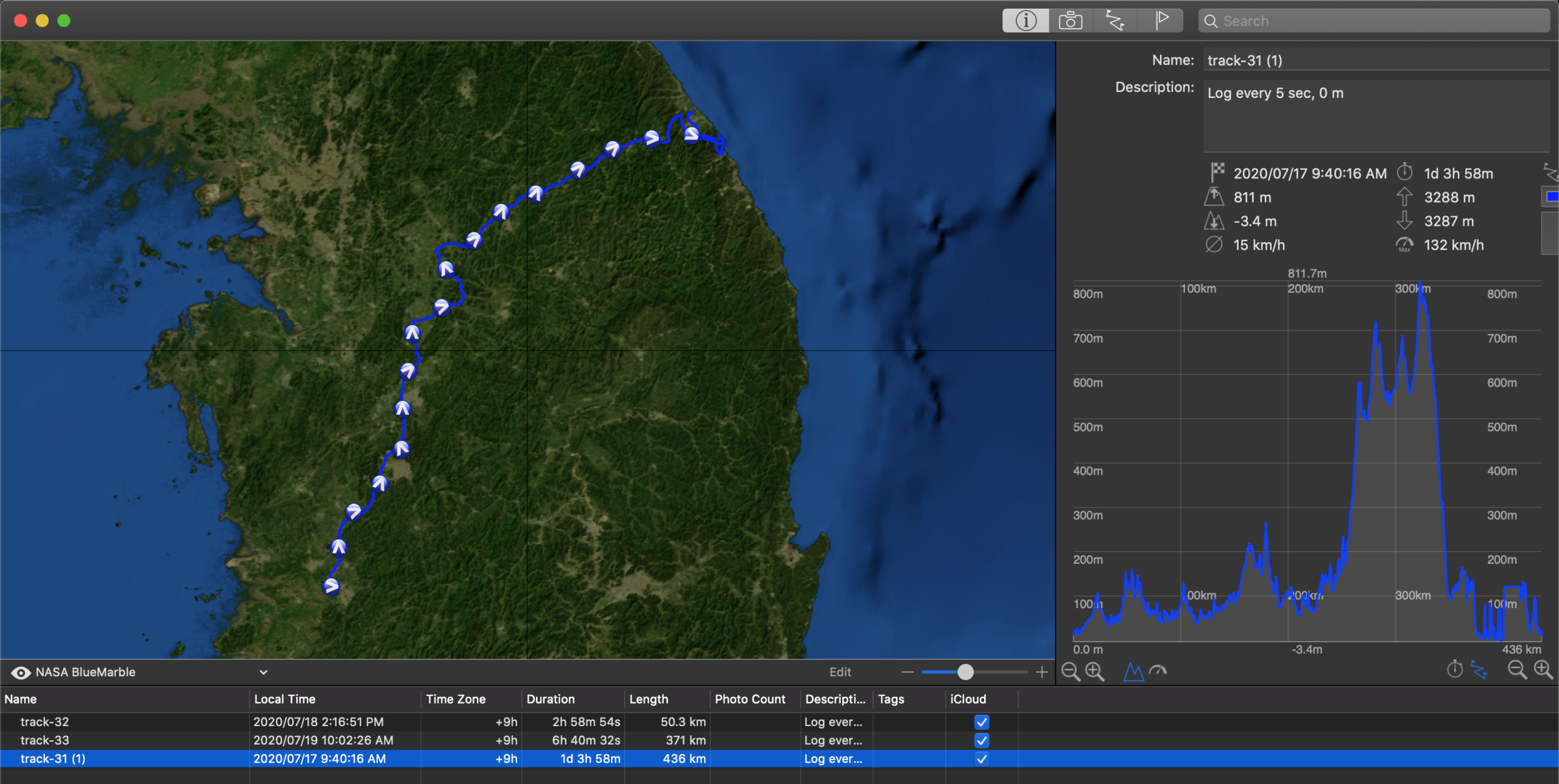
Task: Click minus to zoom map out
Action: tap(907, 672)
